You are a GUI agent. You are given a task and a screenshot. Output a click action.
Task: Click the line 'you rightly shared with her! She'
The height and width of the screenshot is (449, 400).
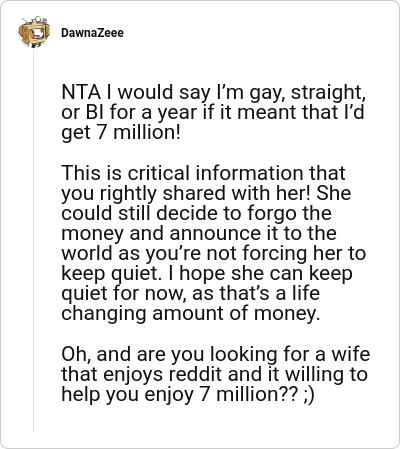click(x=206, y=193)
